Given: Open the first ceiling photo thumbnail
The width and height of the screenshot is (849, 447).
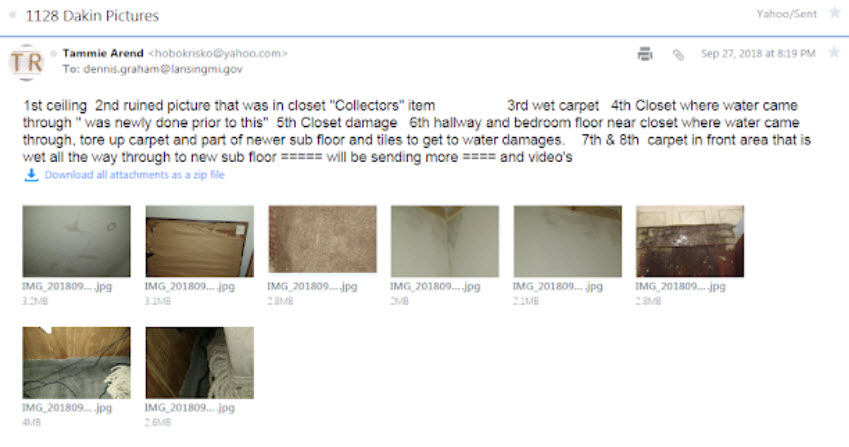Looking at the screenshot, I should 76,241.
